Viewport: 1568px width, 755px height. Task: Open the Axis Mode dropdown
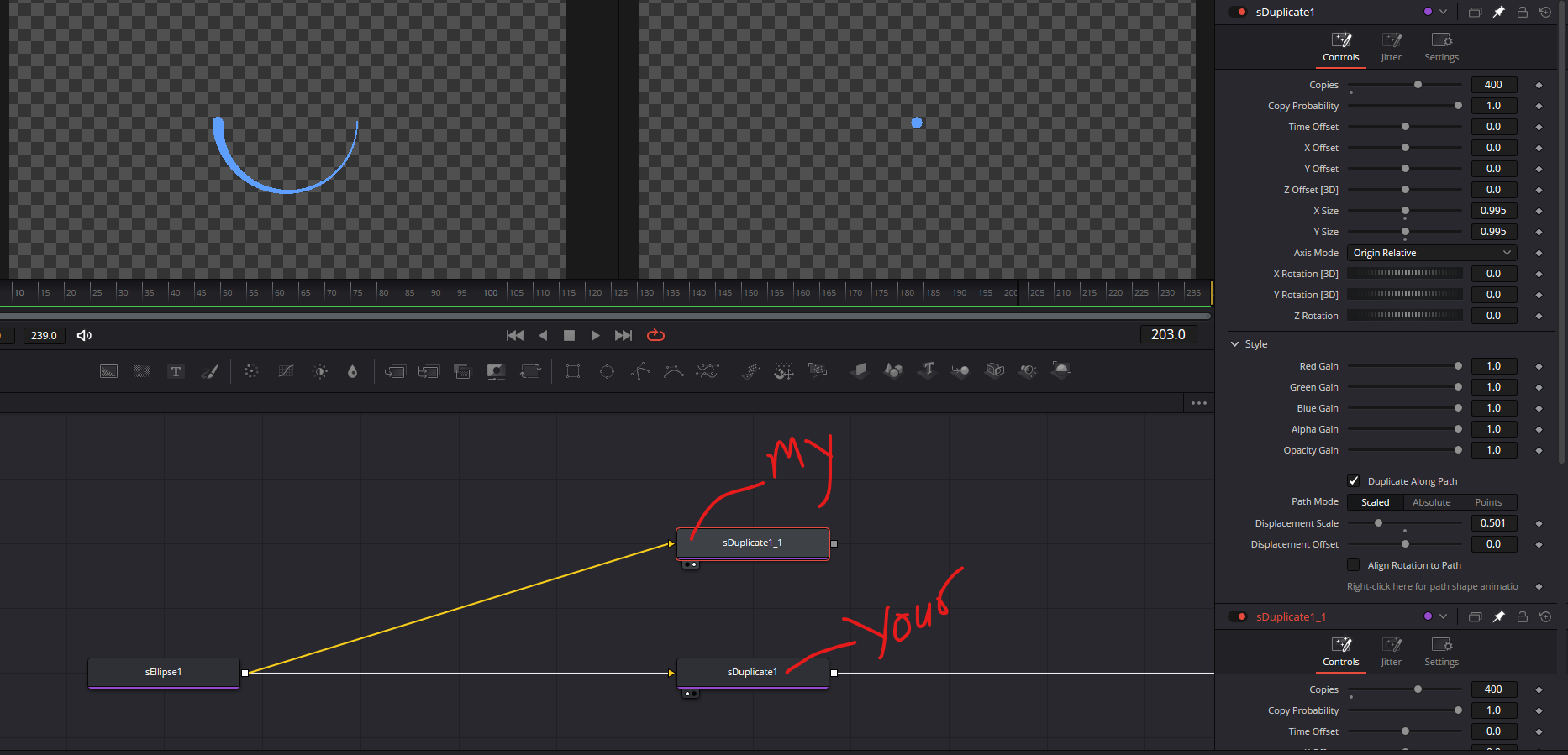pyautogui.click(x=1431, y=253)
